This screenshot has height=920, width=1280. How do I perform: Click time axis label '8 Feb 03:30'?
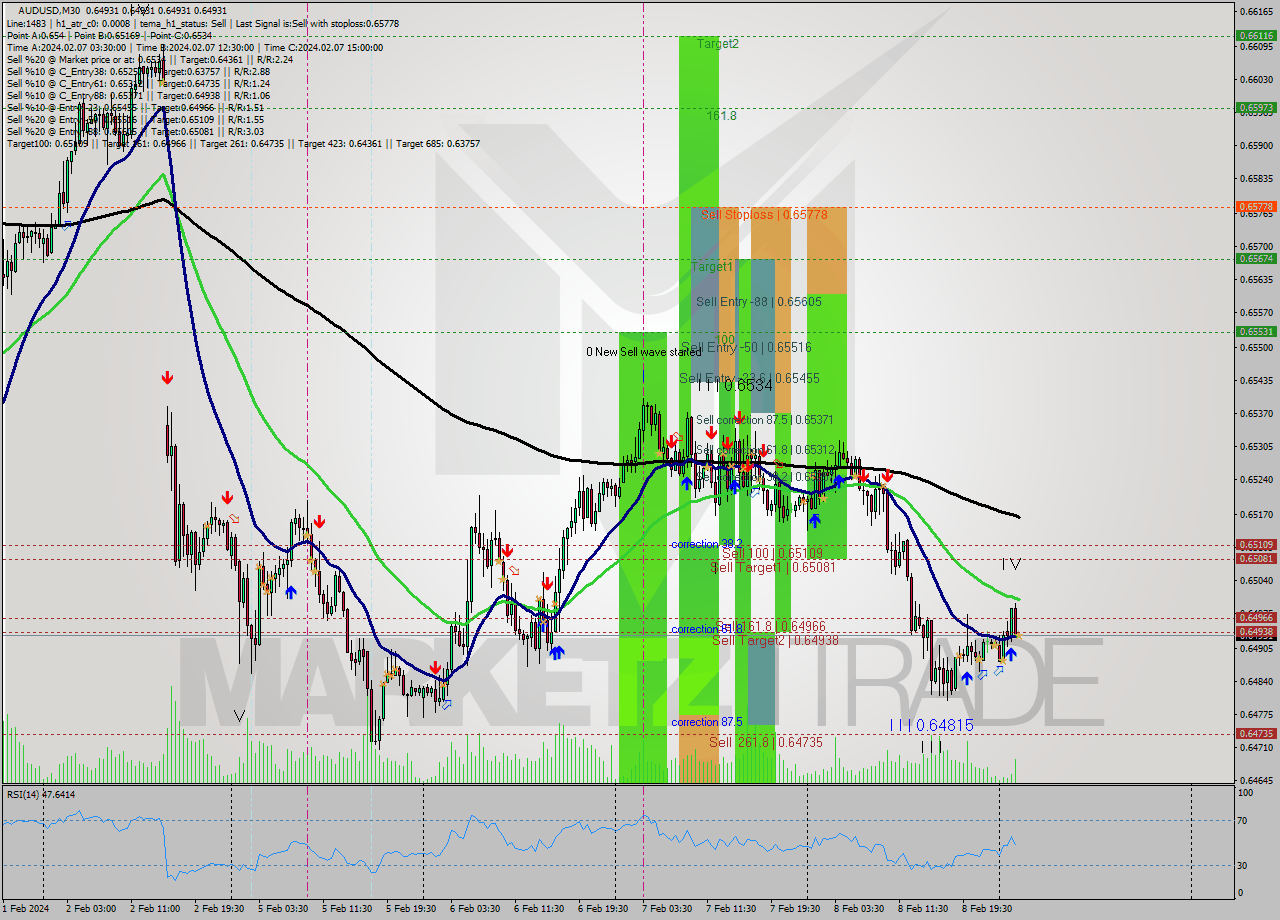859,909
